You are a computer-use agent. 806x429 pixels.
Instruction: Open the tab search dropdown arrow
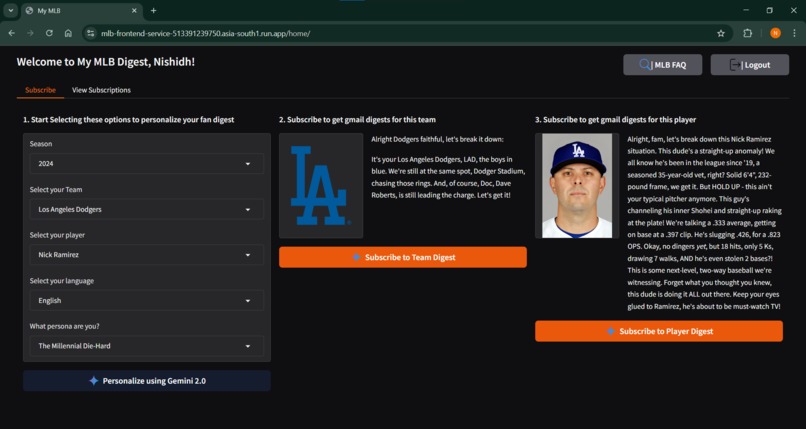point(10,10)
